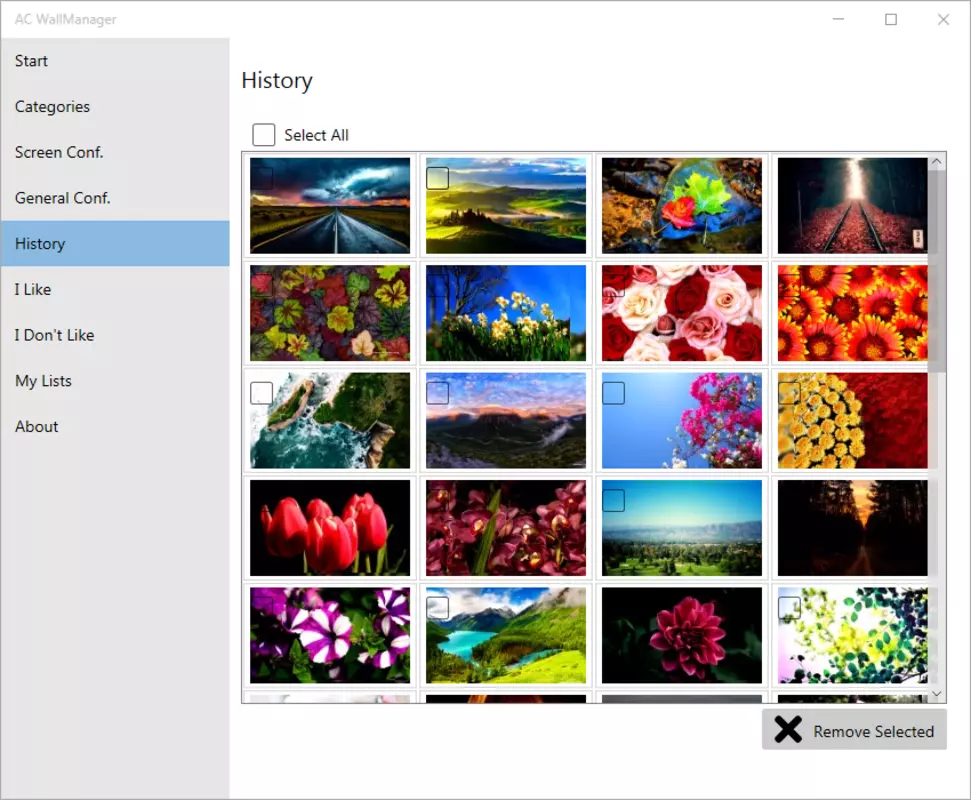Click the history list scrollbar thumb

[x=937, y=271]
